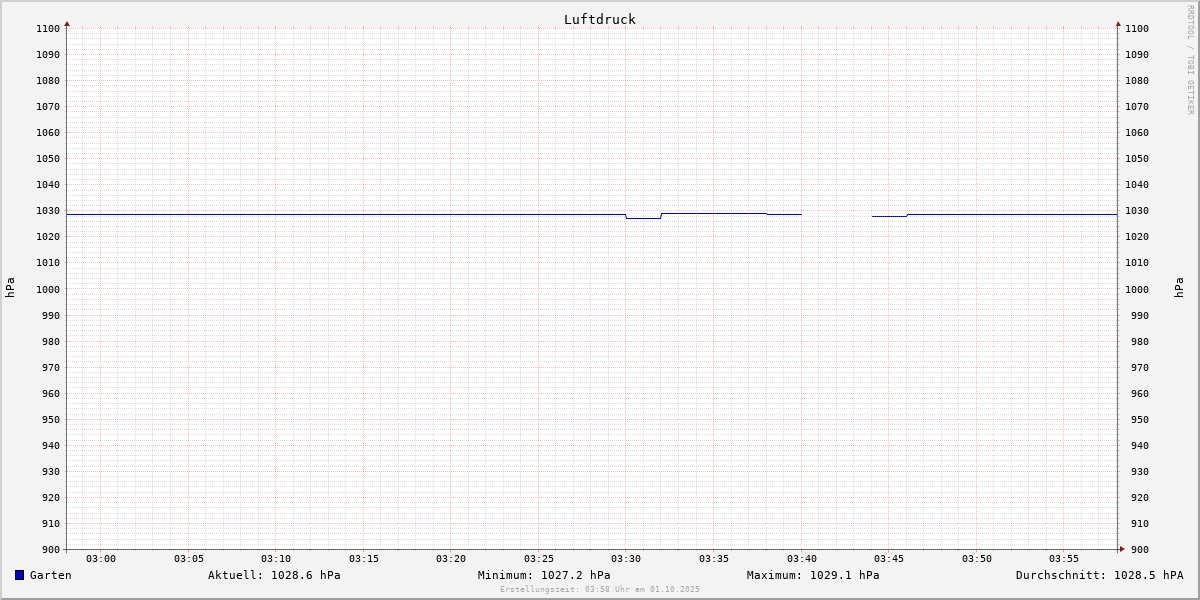Viewport: 1200px width, 600px height.
Task: Click the Maximum 1029.1 hPa value
Action: tap(813, 575)
